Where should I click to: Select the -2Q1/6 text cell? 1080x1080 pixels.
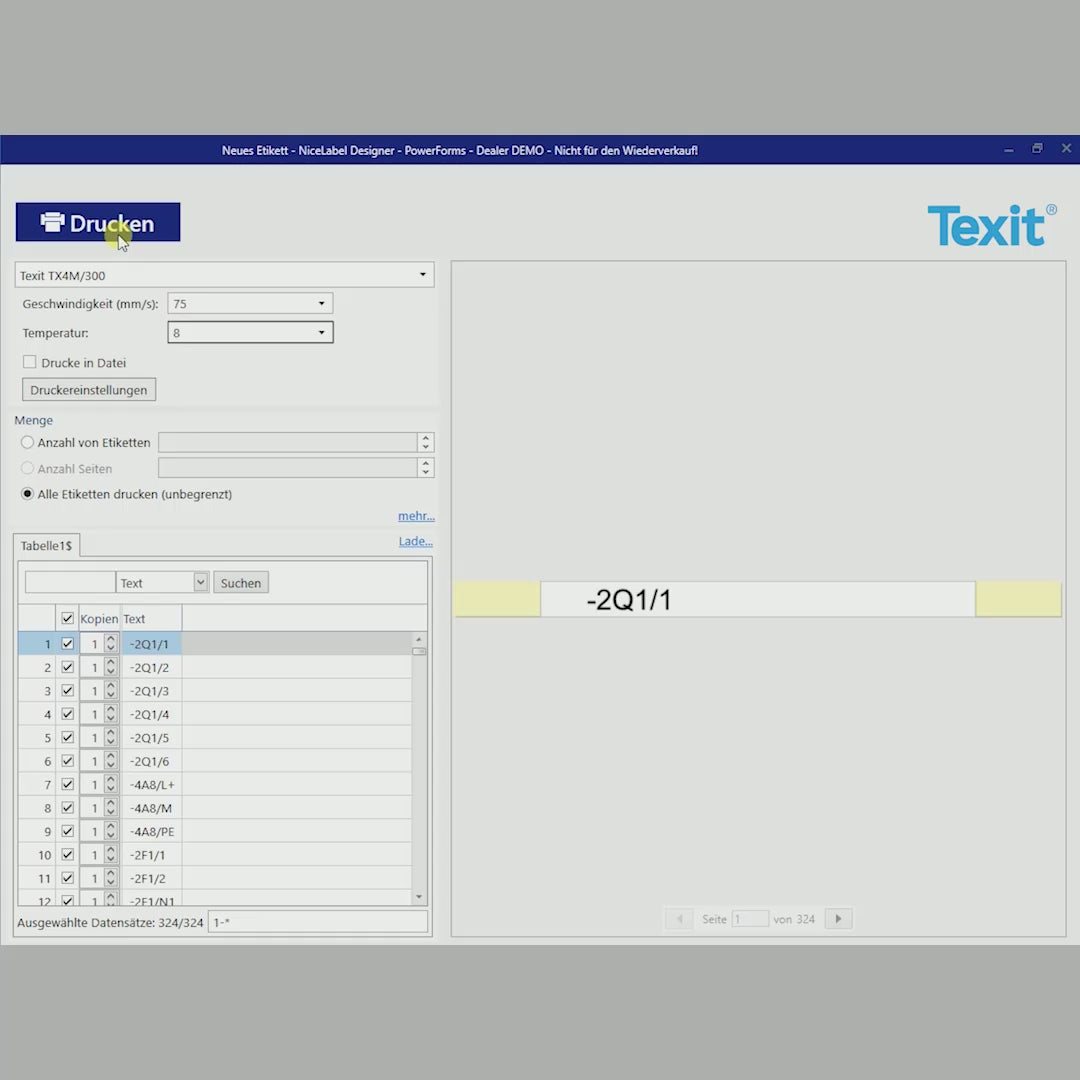pyautogui.click(x=152, y=760)
